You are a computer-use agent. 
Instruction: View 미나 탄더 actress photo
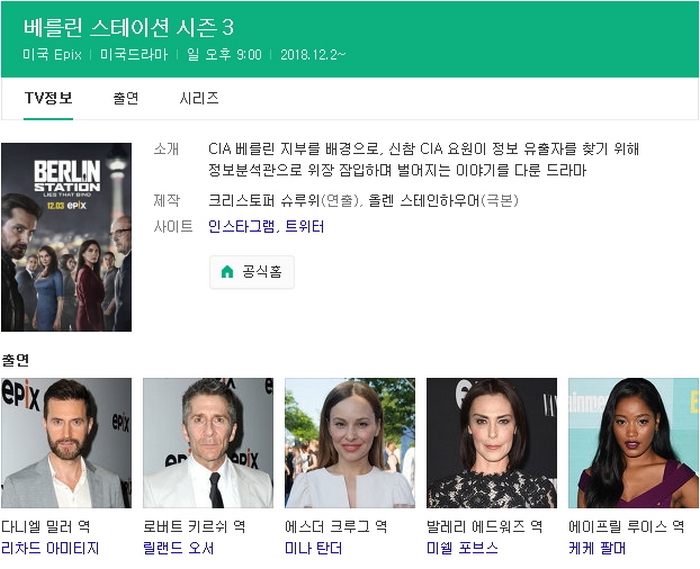pyautogui.click(x=350, y=443)
